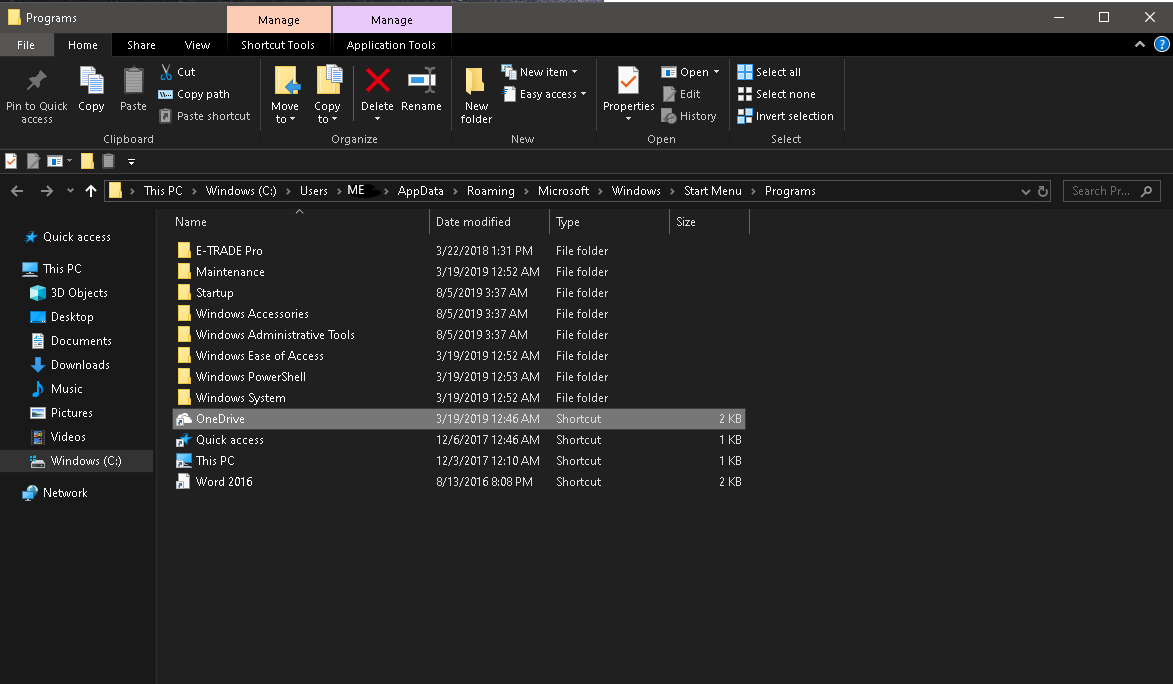This screenshot has width=1173, height=684.
Task: Select the Windows Ease of Access folder
Action: (x=459, y=355)
